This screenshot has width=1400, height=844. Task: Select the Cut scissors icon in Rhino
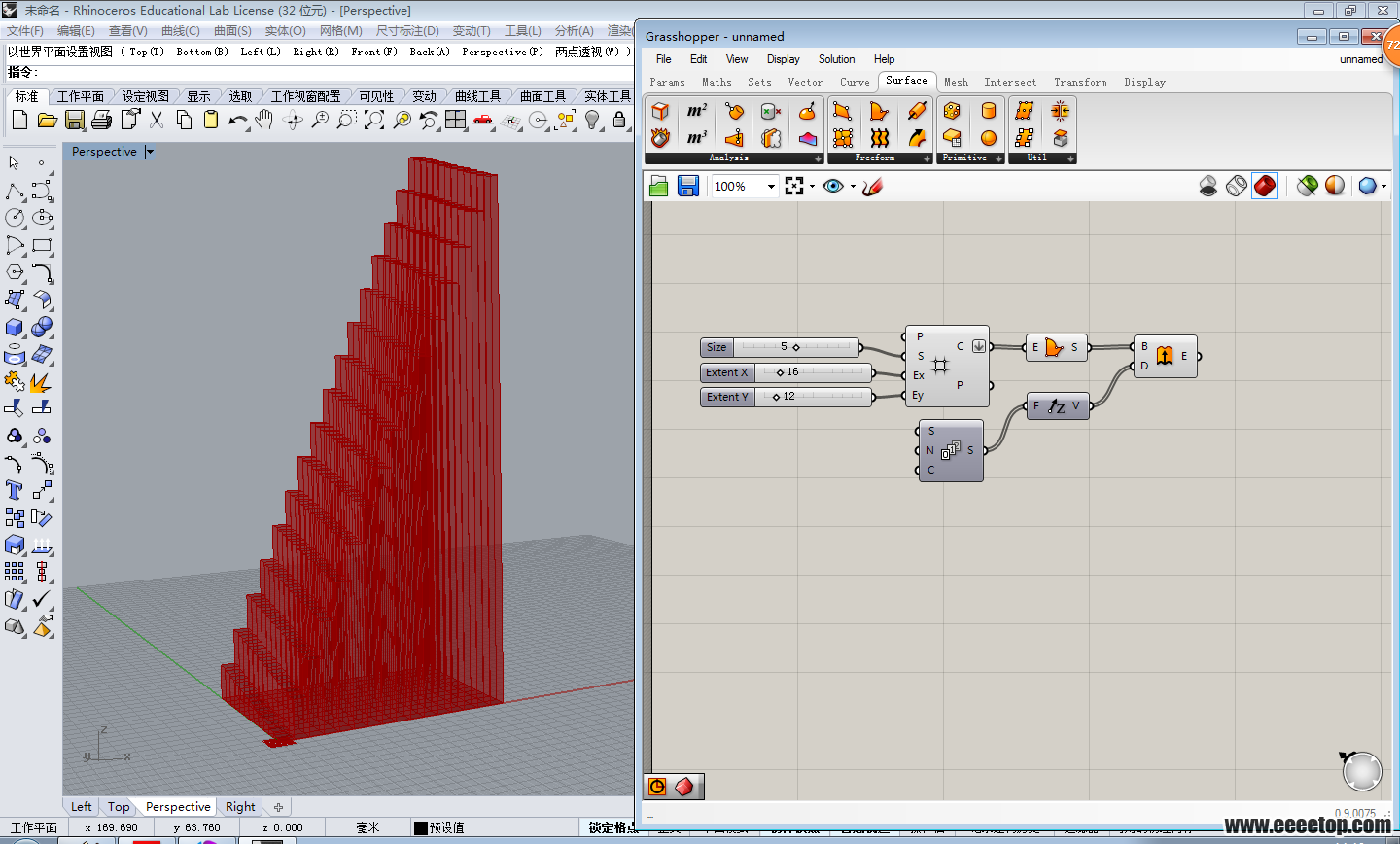coord(156,120)
